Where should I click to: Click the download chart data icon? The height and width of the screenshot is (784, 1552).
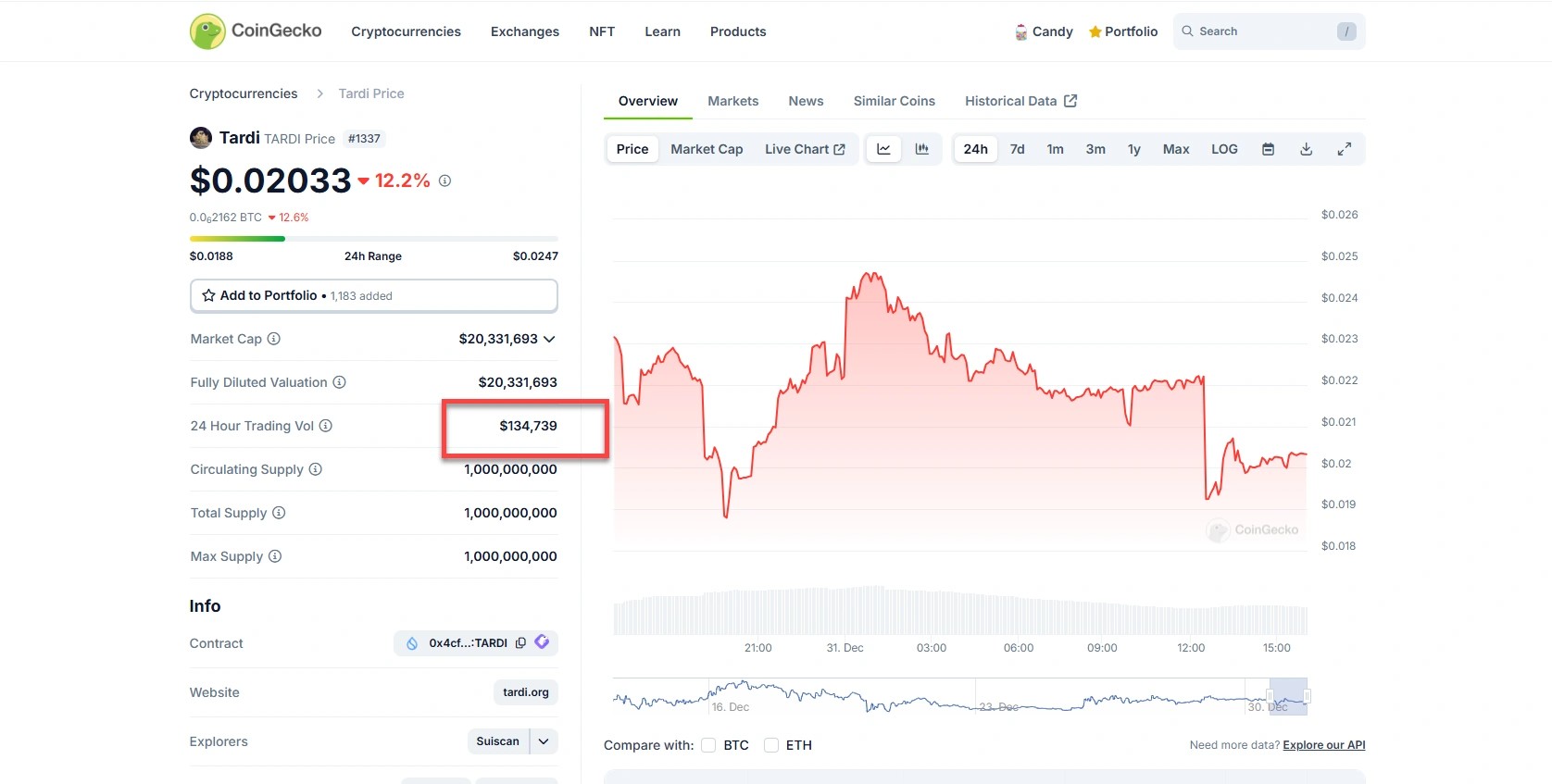pyautogui.click(x=1307, y=149)
